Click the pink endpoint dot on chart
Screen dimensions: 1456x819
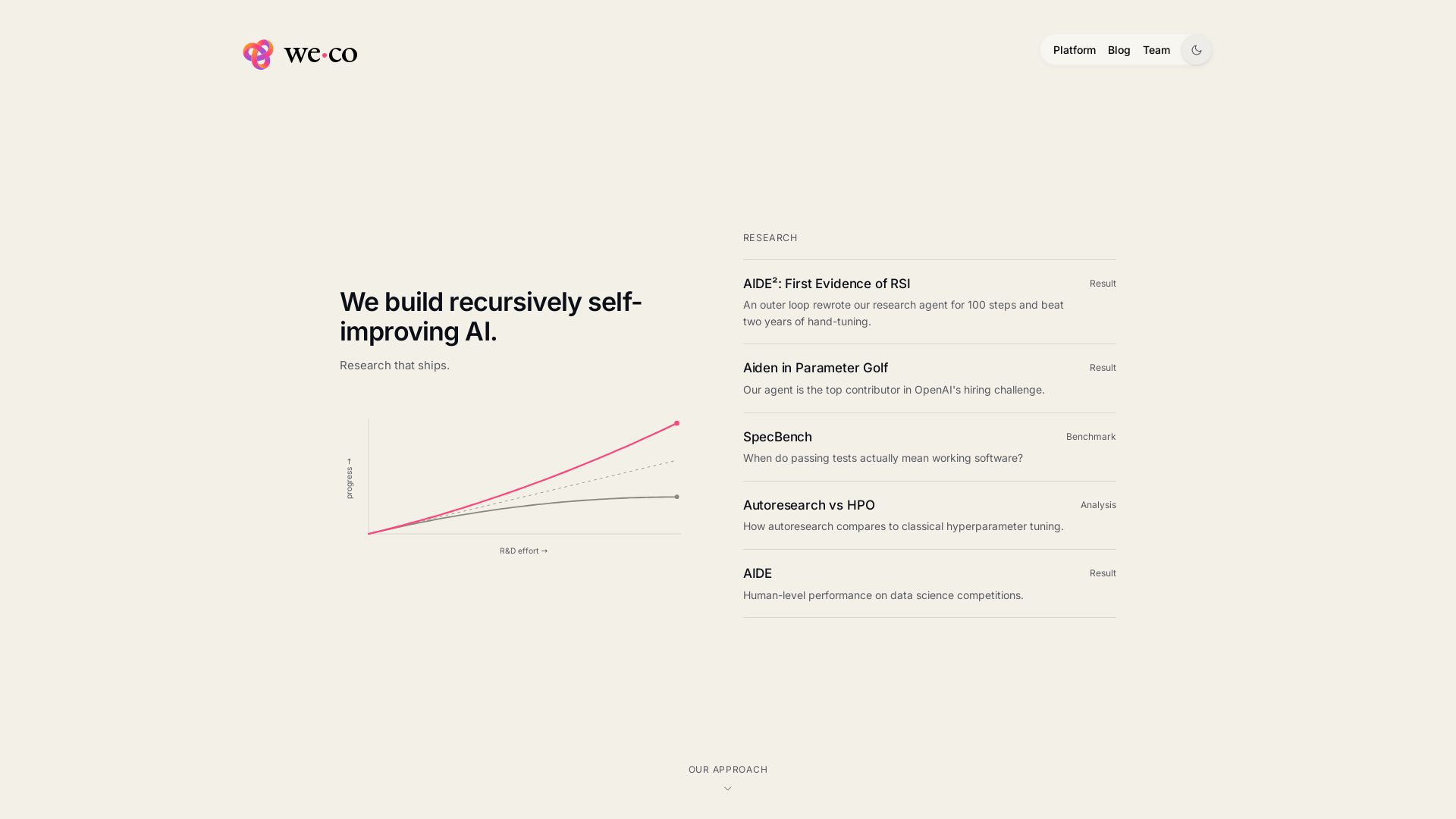coord(677,423)
